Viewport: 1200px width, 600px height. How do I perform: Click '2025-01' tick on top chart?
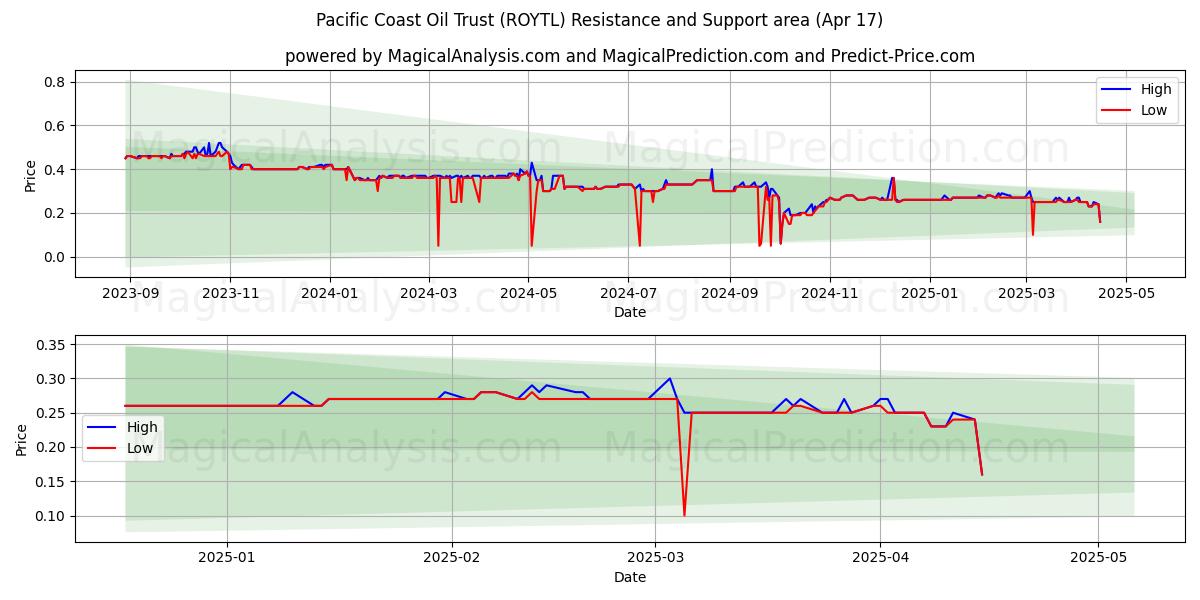(930, 293)
